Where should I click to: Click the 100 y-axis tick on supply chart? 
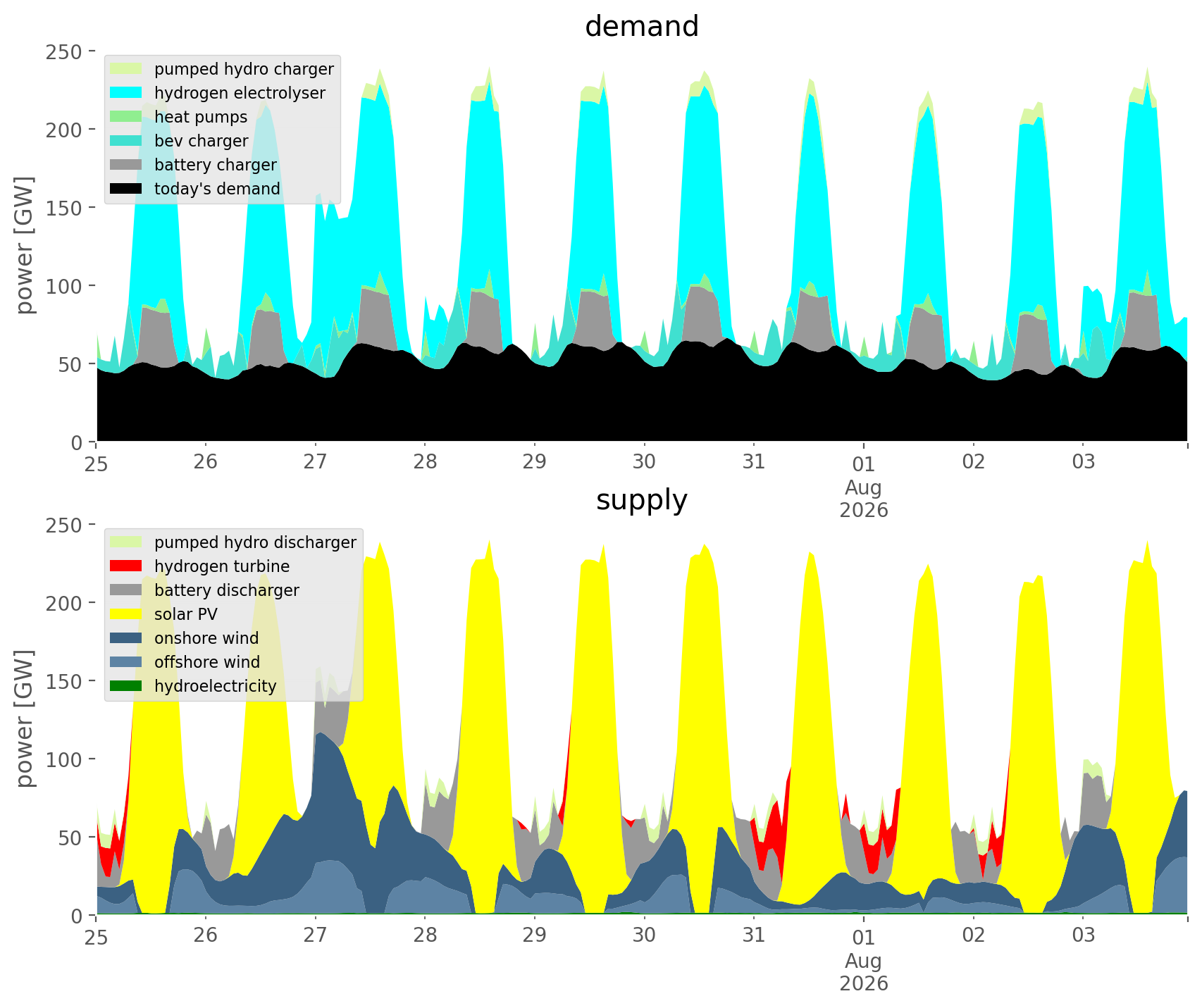coord(66,760)
